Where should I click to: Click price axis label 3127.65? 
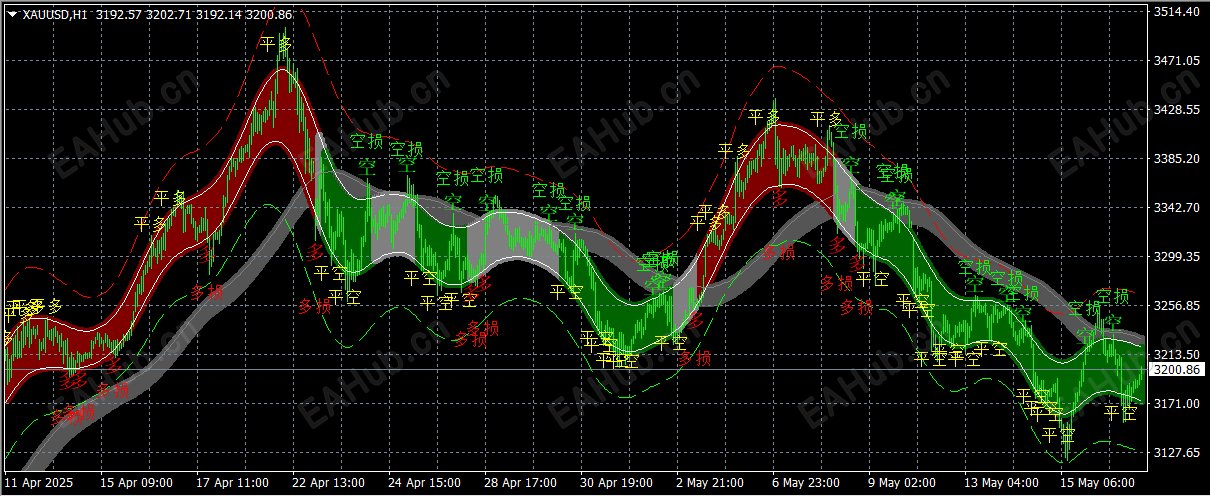(x=1177, y=453)
